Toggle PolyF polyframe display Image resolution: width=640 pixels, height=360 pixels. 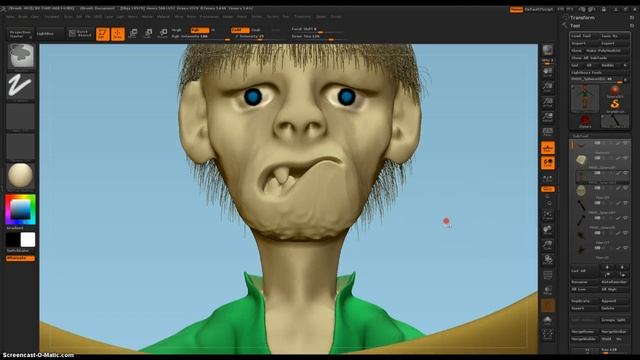pos(548,275)
